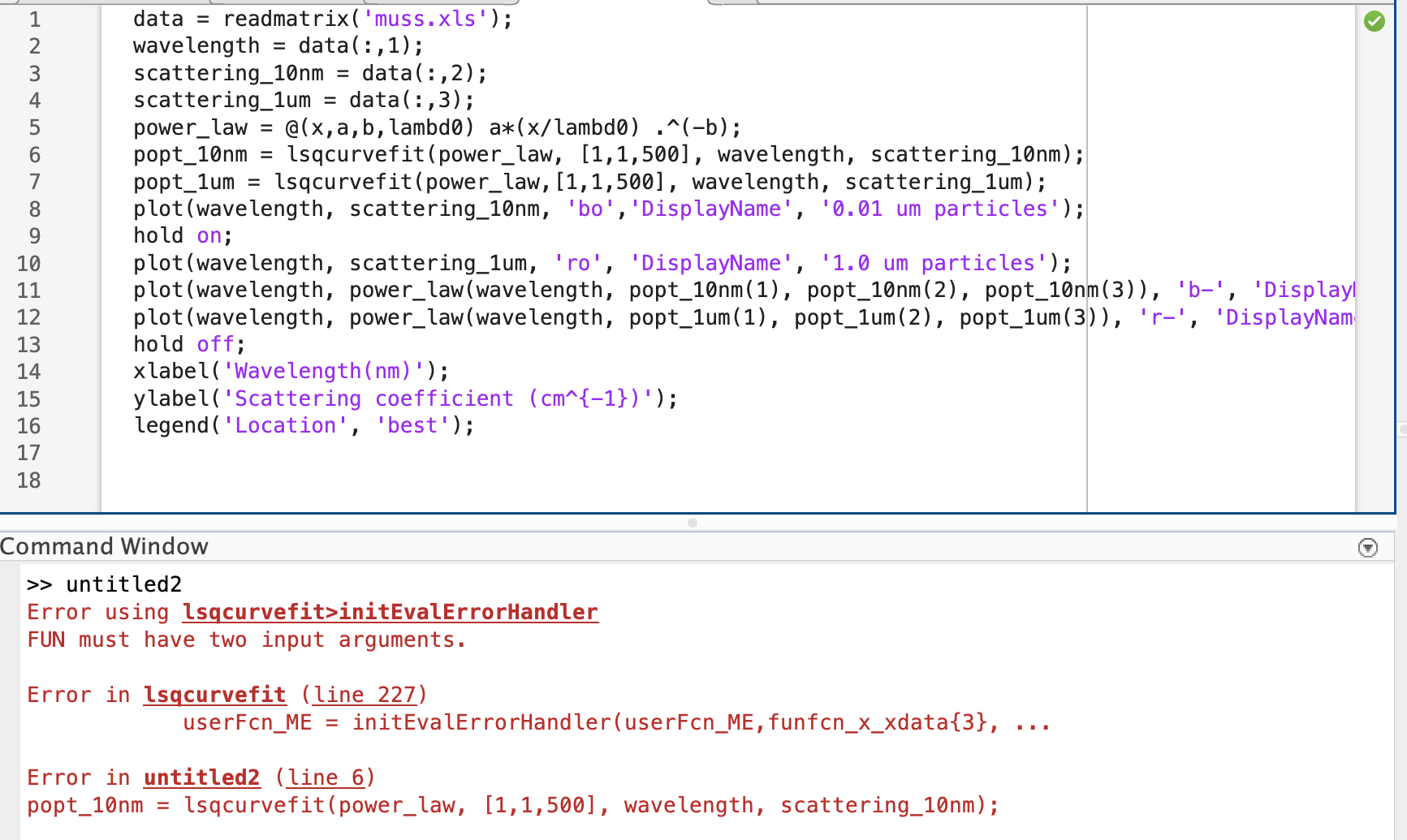Viewport: 1407px width, 840px height.
Task: Open lsqcurvefit source via line 227 link
Action: point(364,694)
